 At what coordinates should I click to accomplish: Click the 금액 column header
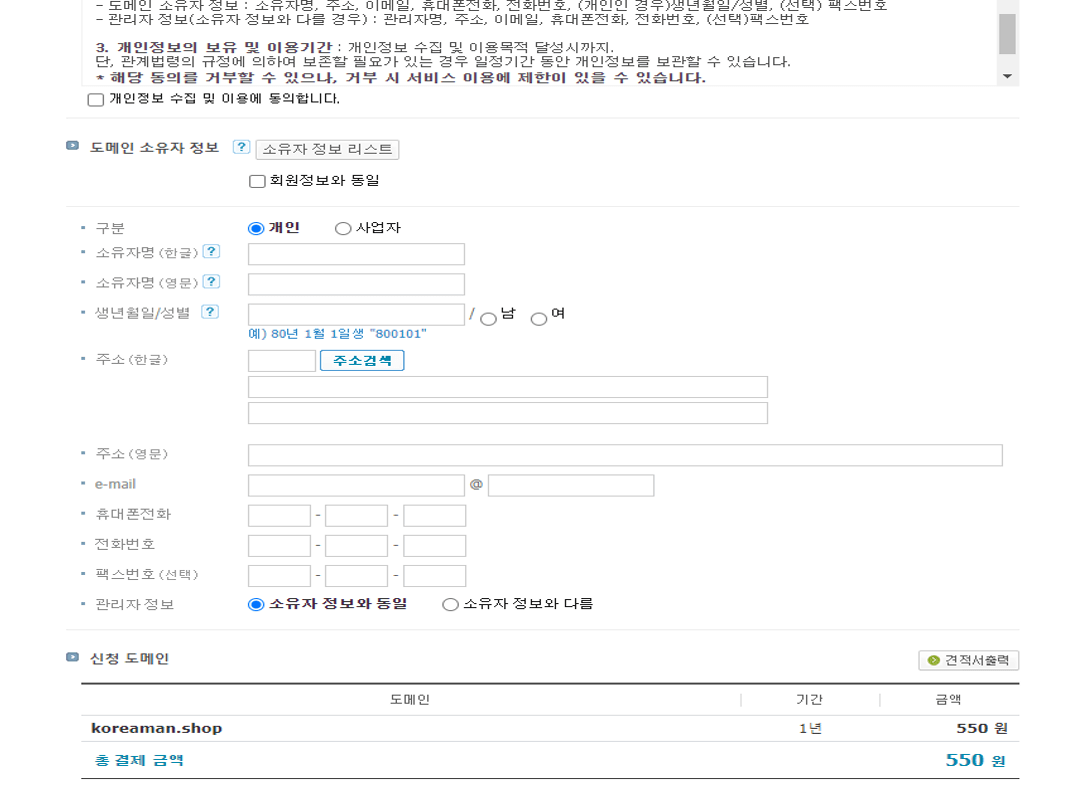948,699
